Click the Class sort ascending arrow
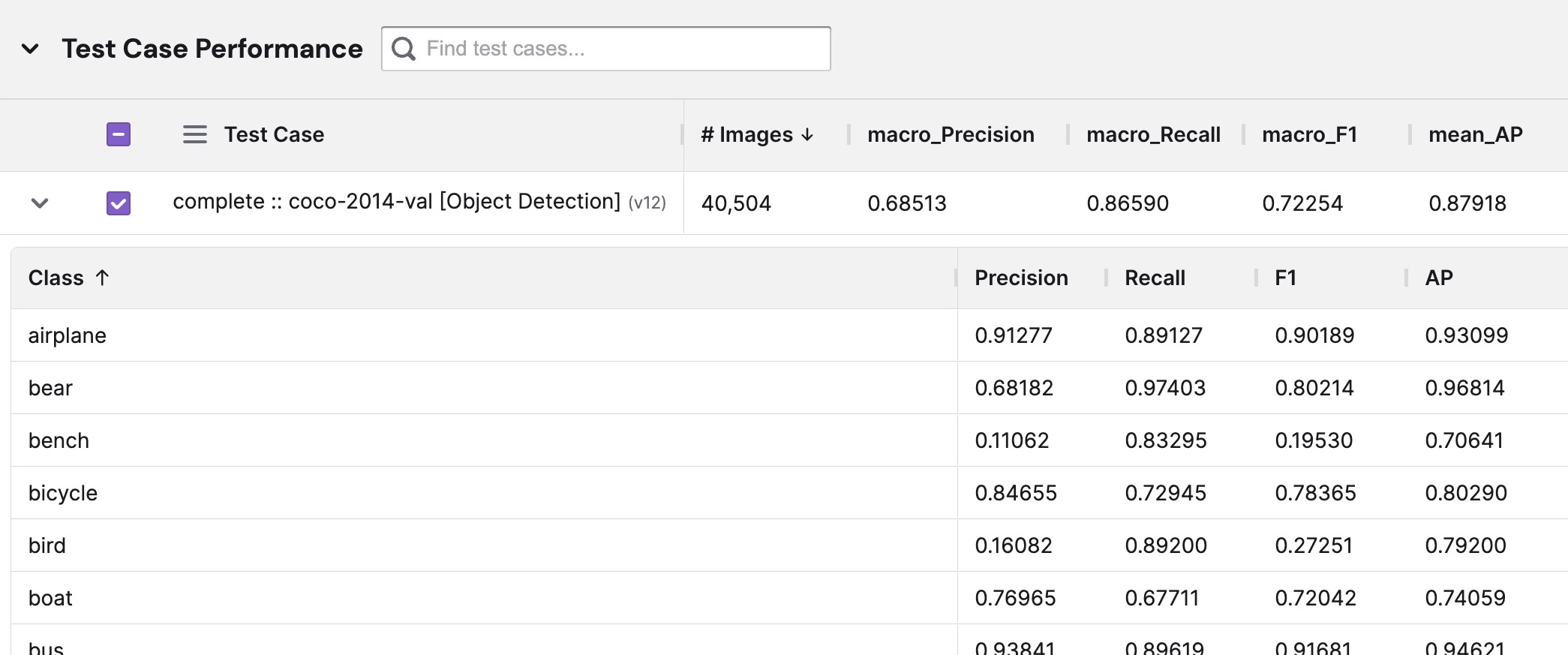1568x655 pixels. pos(103,278)
